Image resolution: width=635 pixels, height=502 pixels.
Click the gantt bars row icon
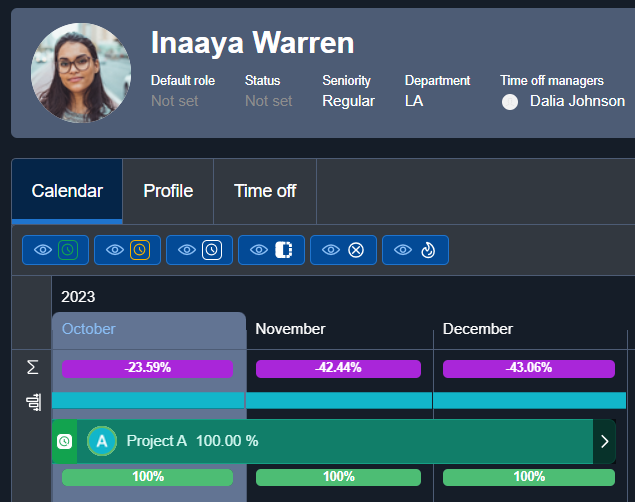point(32,402)
